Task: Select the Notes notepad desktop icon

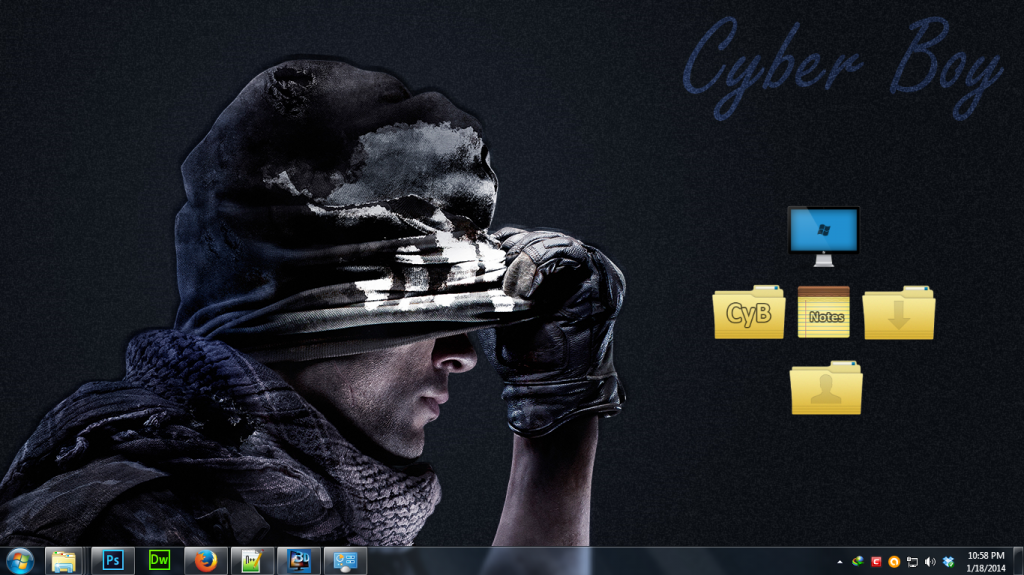Action: point(824,312)
